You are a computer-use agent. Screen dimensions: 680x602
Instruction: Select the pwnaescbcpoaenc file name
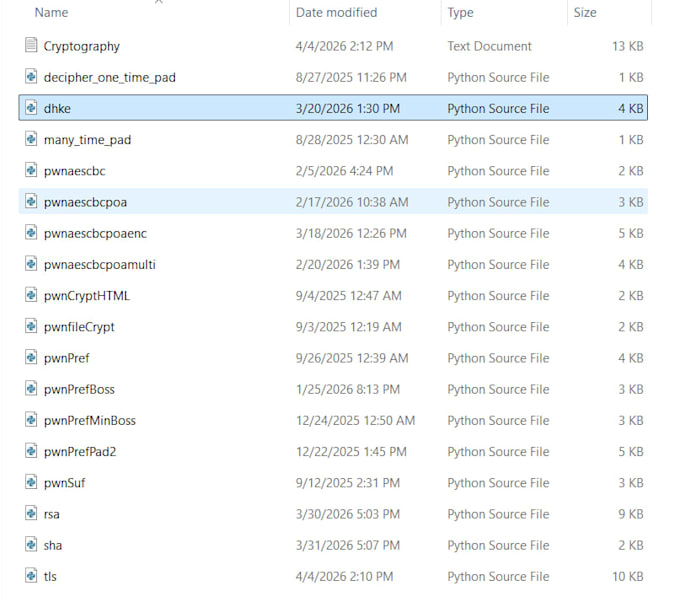95,234
